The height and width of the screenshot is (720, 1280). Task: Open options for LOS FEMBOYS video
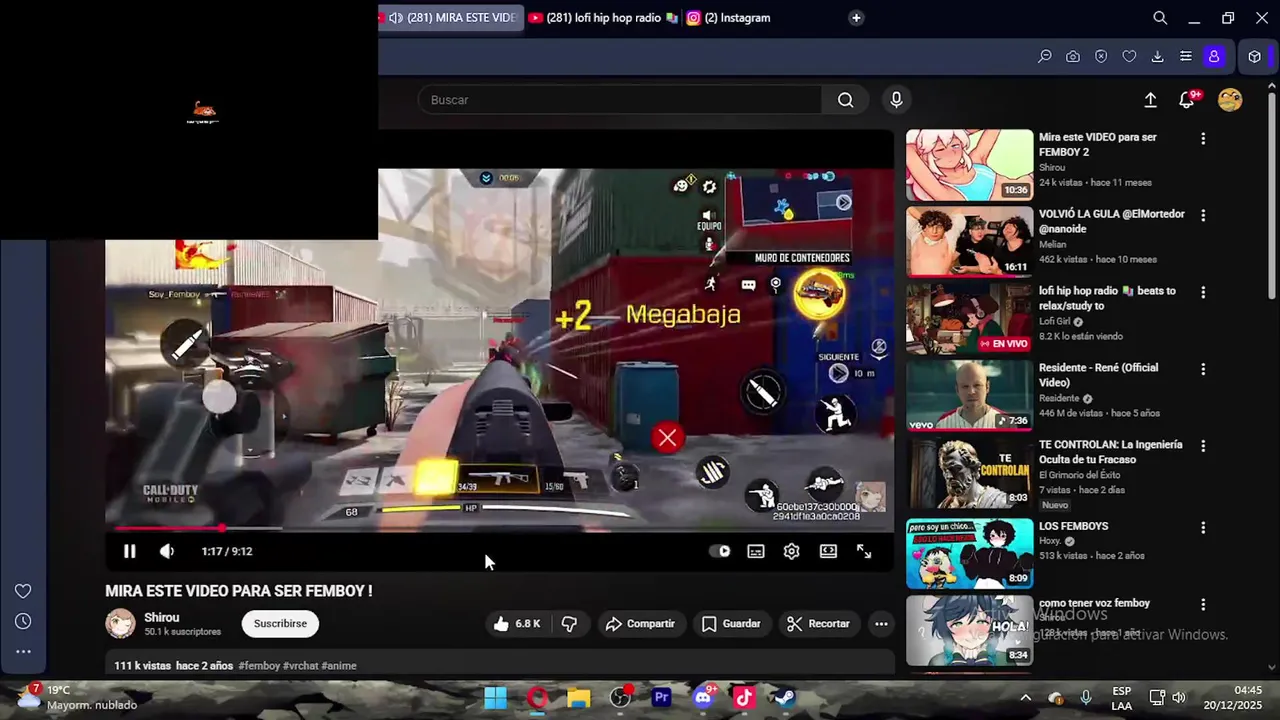[x=1203, y=527]
